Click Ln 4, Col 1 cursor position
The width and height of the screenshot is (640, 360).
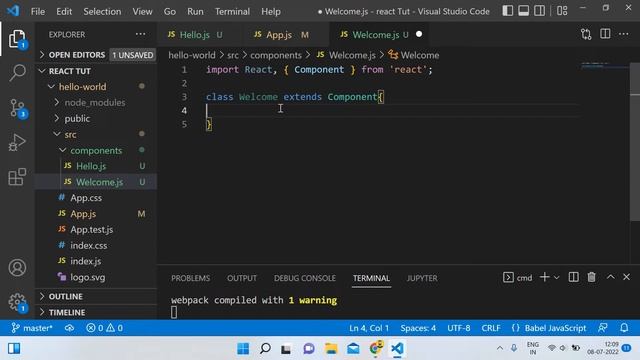point(369,328)
